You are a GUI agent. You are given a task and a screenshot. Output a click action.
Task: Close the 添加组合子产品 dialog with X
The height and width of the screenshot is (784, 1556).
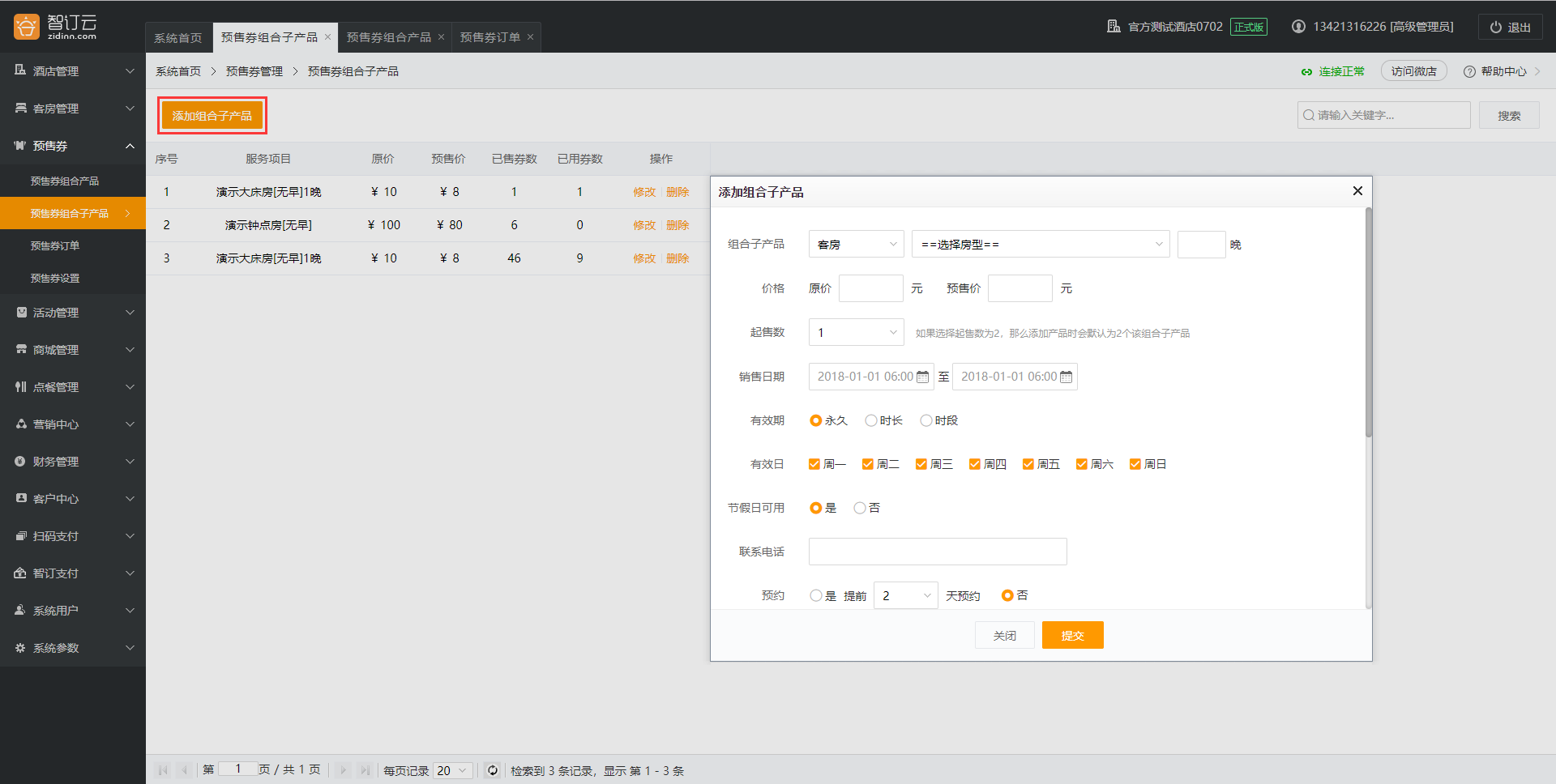[1357, 190]
